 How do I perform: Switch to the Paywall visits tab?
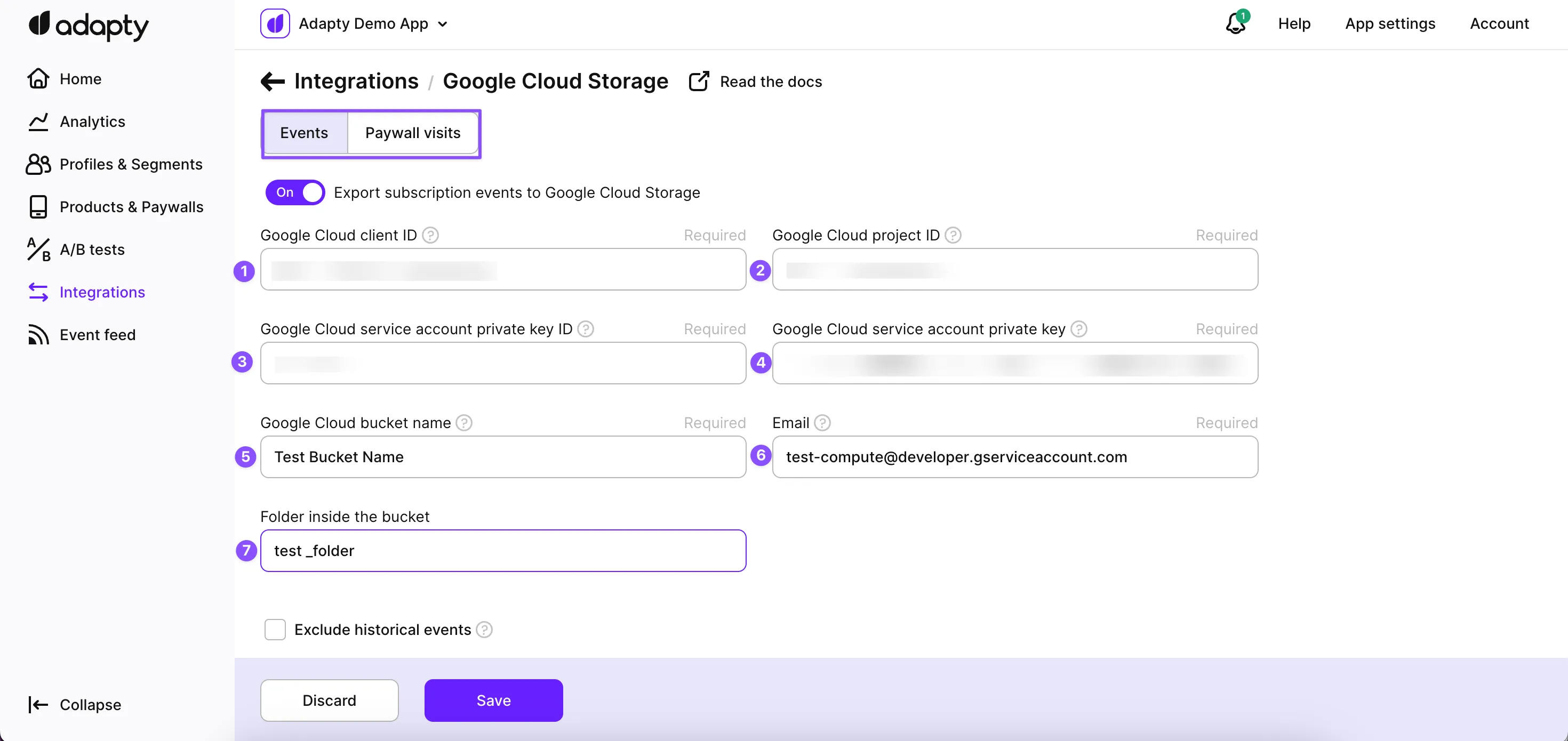pyautogui.click(x=413, y=133)
